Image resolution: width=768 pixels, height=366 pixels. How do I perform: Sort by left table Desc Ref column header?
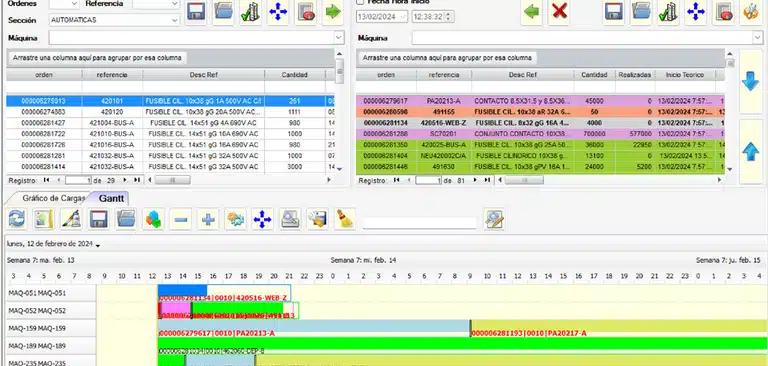[204, 75]
